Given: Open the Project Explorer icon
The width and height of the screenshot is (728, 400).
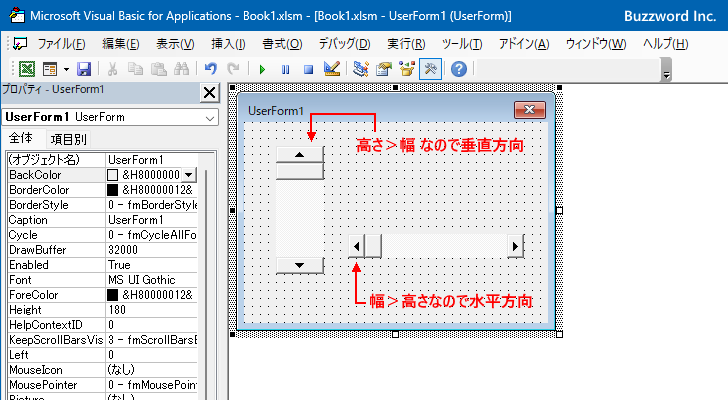Looking at the screenshot, I should click(x=361, y=70).
